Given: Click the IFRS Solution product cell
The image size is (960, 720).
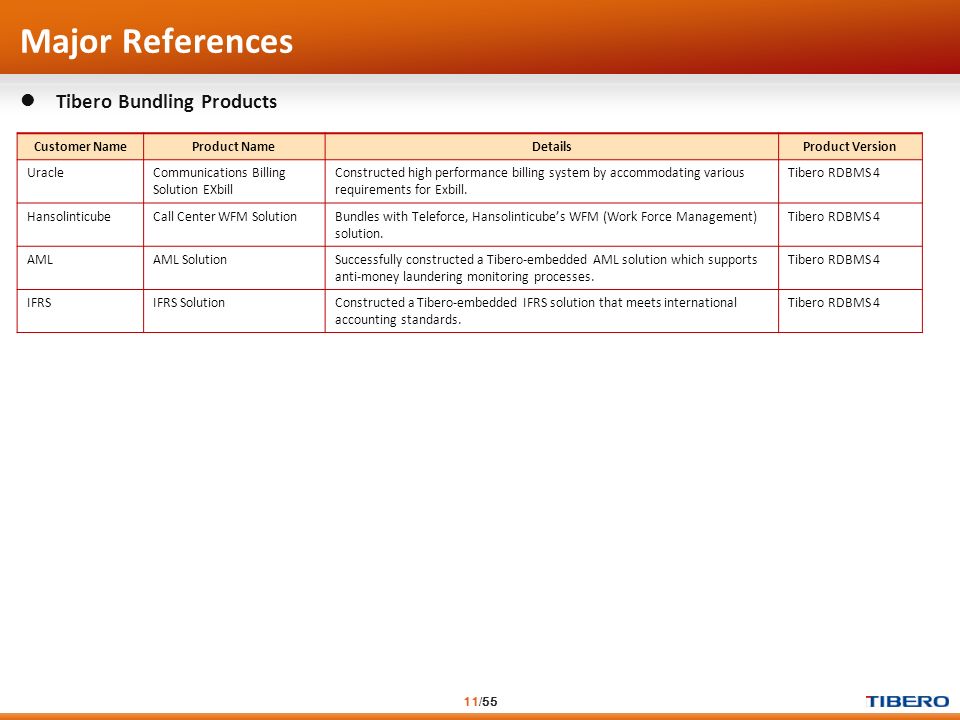Looking at the screenshot, I should [x=234, y=311].
